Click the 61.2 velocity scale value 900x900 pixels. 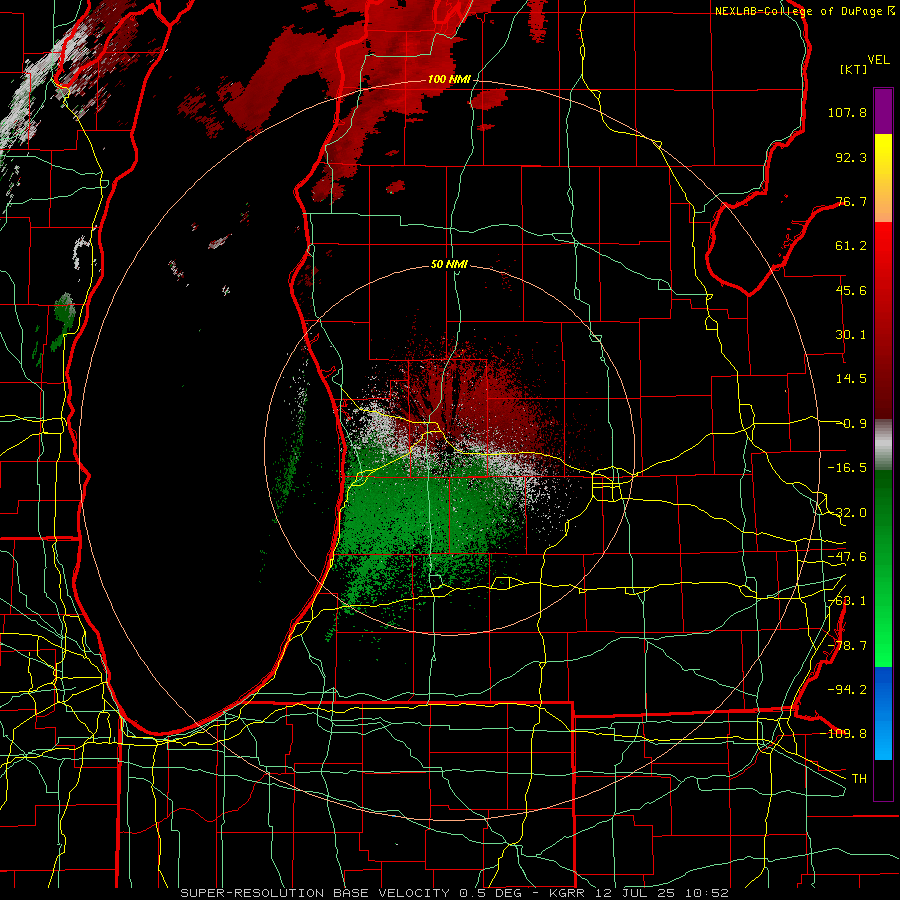pyautogui.click(x=851, y=246)
